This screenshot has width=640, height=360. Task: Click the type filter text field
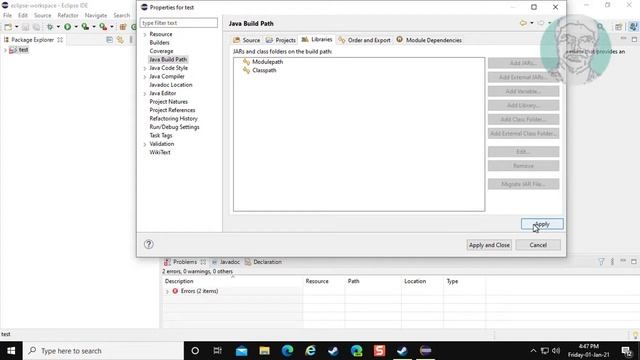click(179, 23)
